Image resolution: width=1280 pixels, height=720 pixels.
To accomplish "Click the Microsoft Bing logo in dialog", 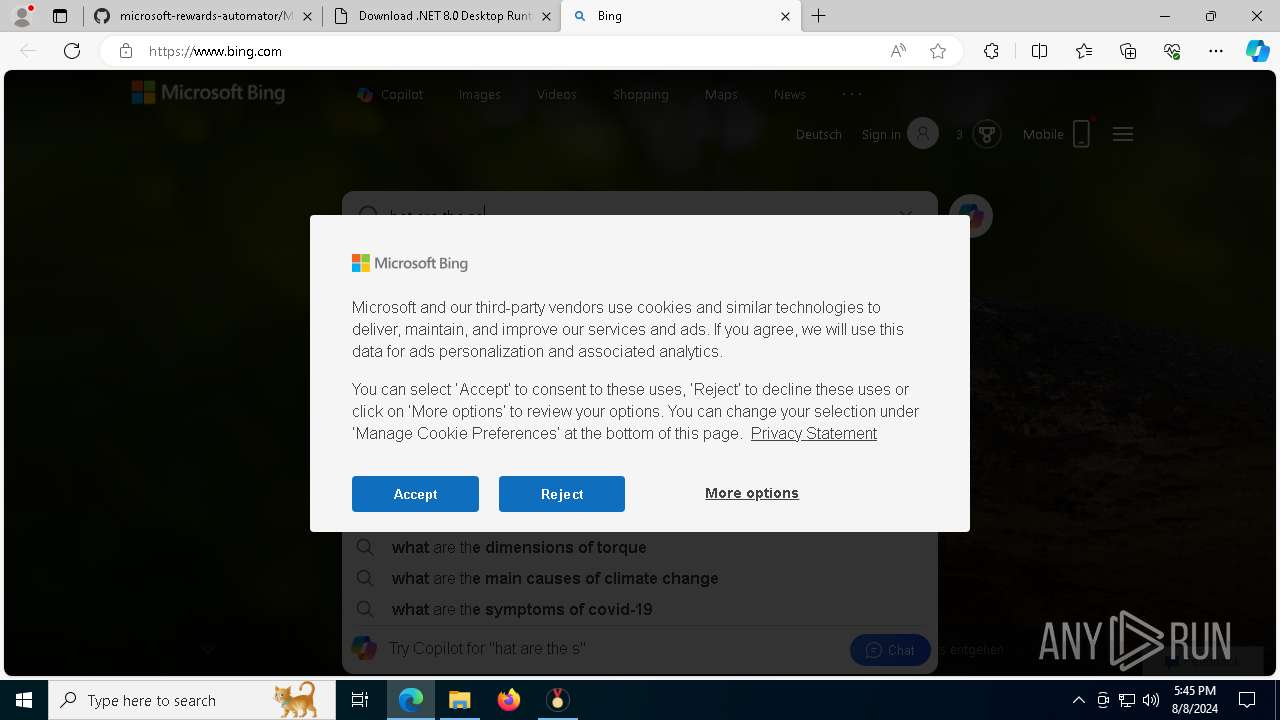I will click(410, 263).
